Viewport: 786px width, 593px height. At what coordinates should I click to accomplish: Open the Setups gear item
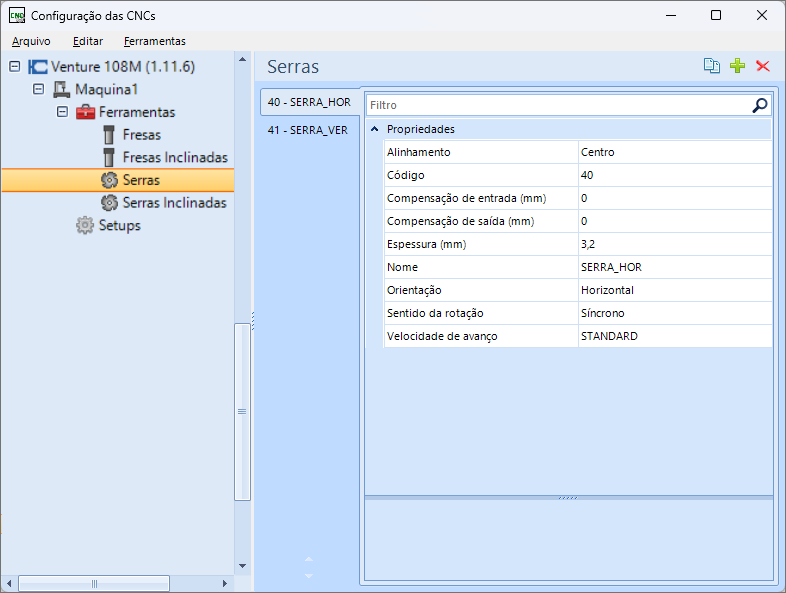[x=86, y=226]
